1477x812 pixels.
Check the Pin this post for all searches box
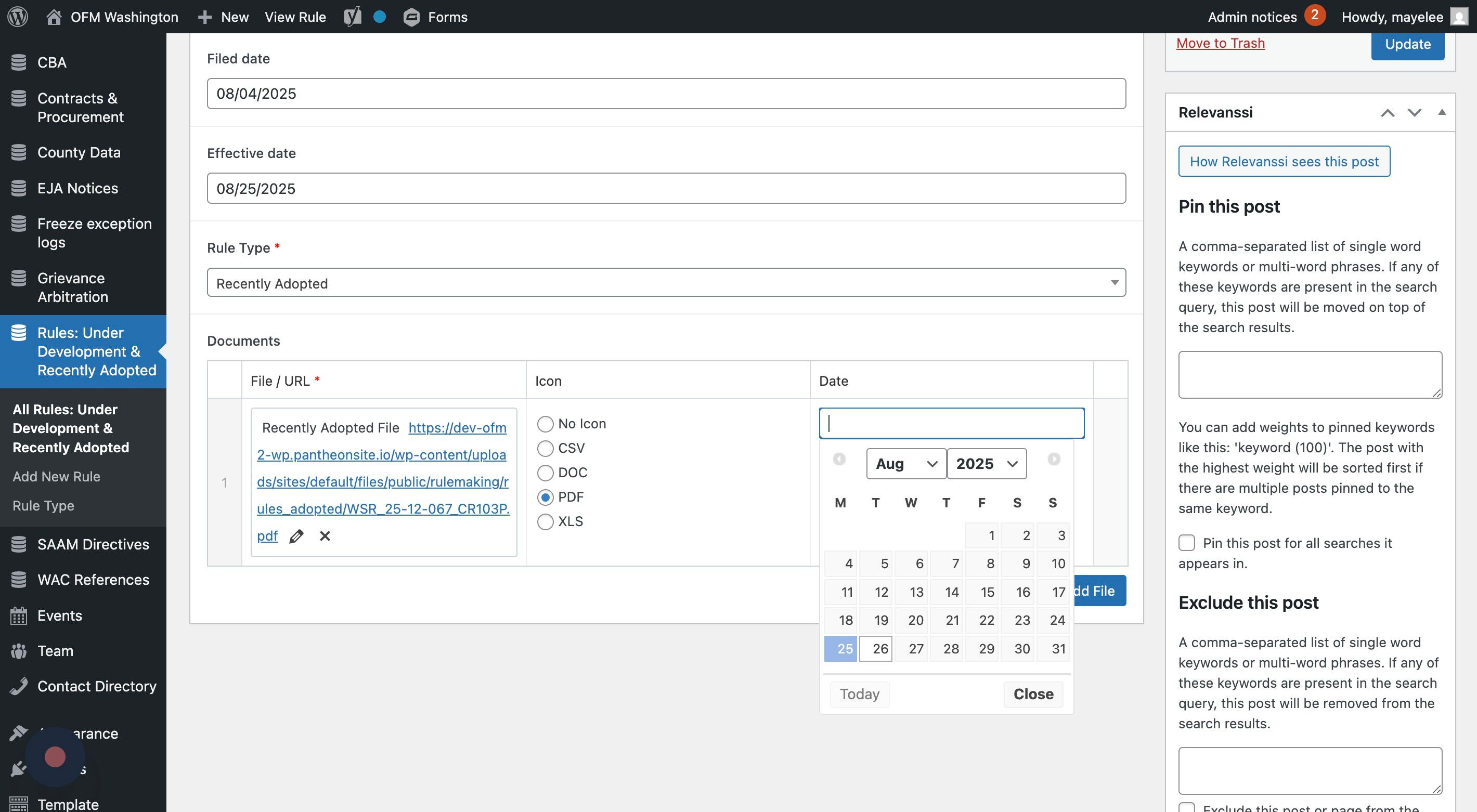[x=1186, y=543]
